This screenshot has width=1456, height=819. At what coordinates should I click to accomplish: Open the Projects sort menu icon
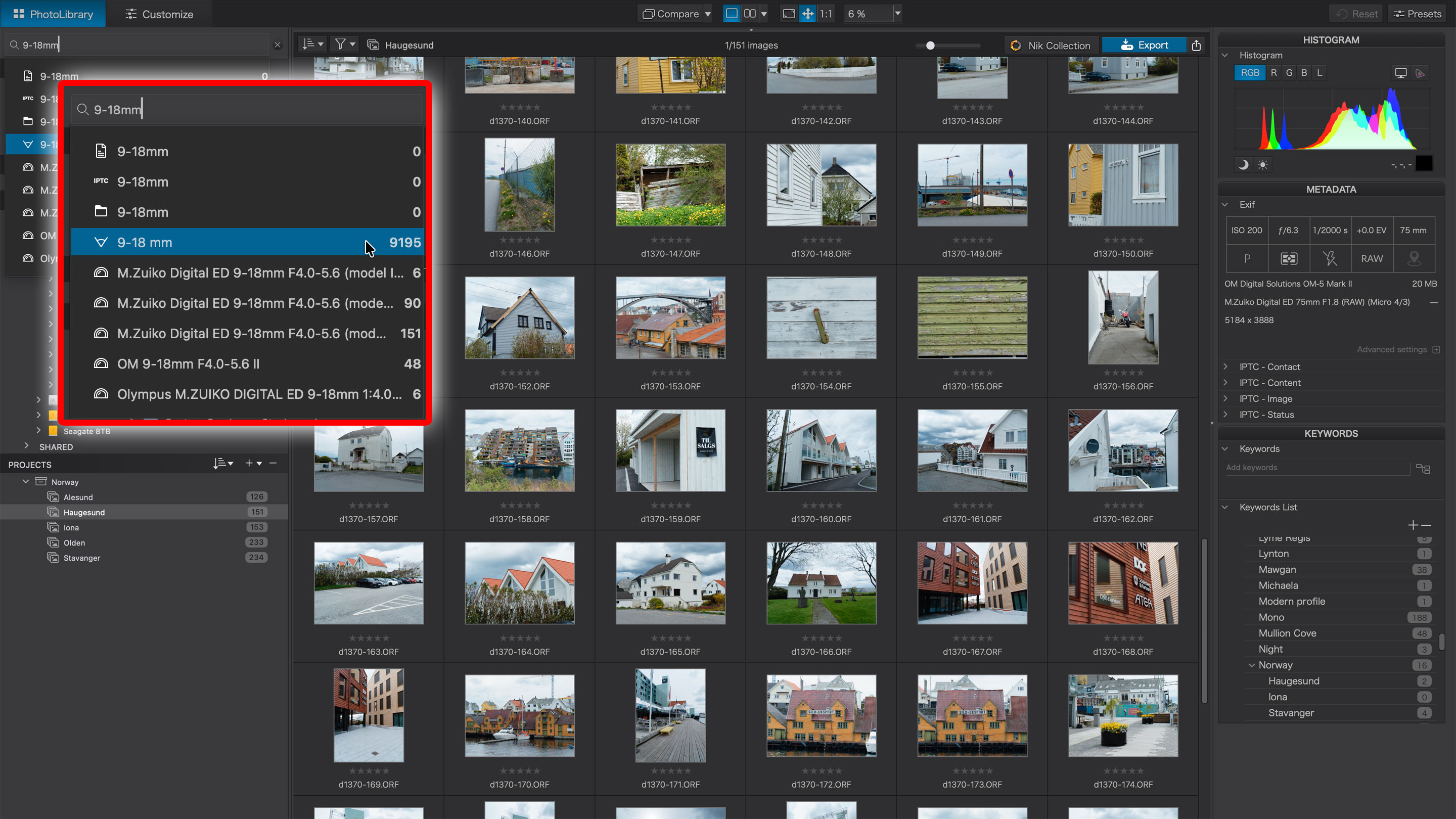pos(223,464)
